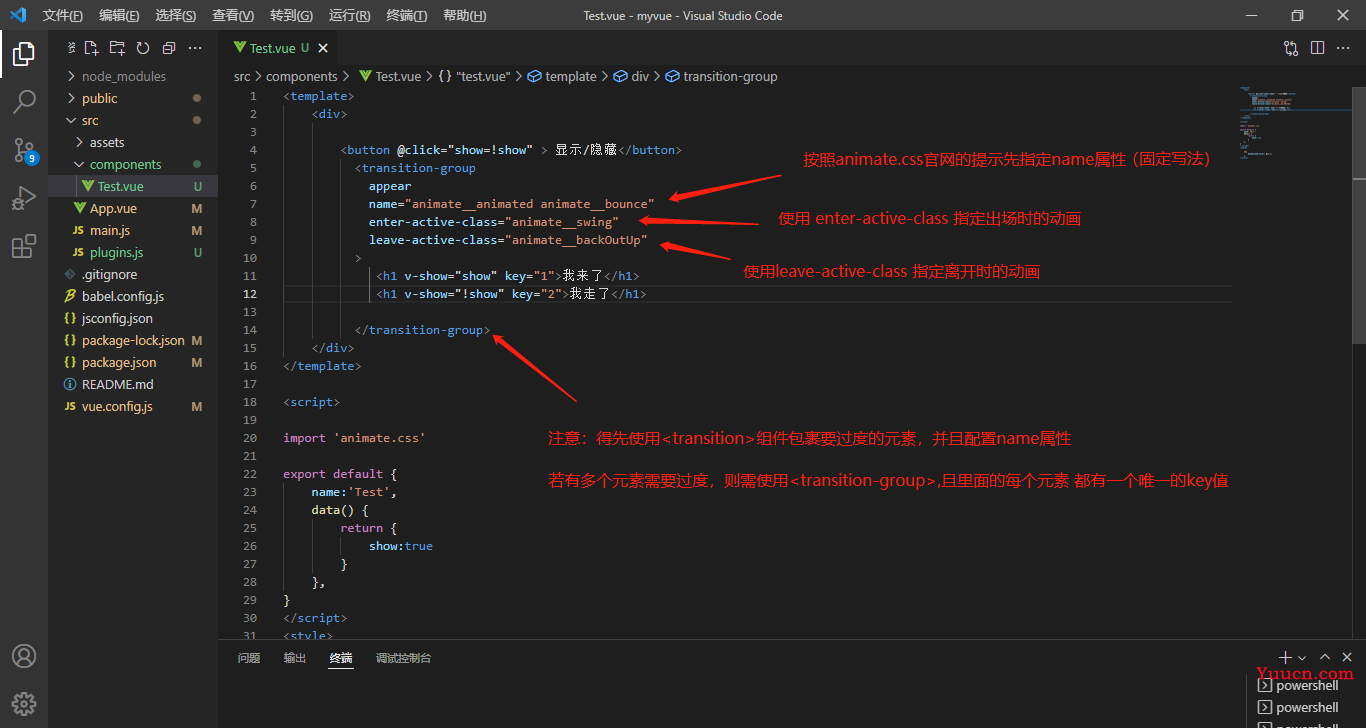Open the Explorer view in the activity bar

(24, 53)
